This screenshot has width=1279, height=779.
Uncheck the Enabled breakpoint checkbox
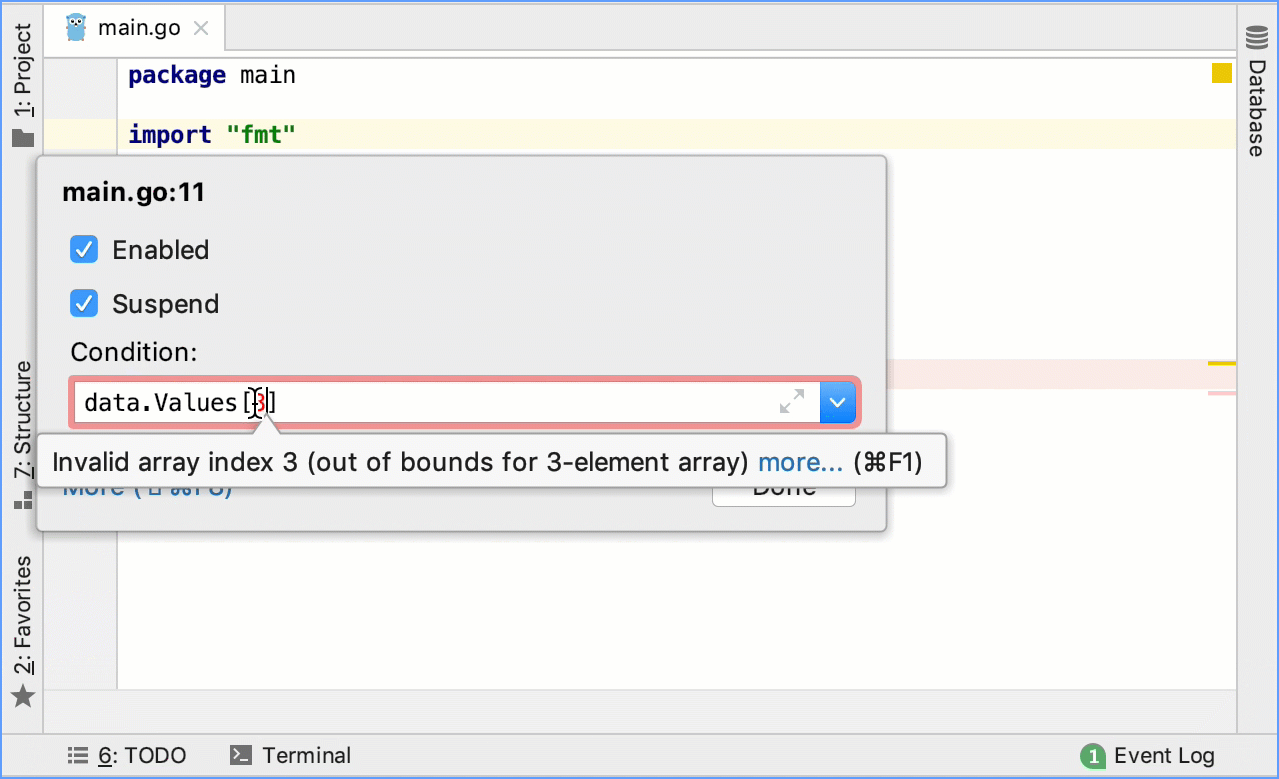click(84, 250)
